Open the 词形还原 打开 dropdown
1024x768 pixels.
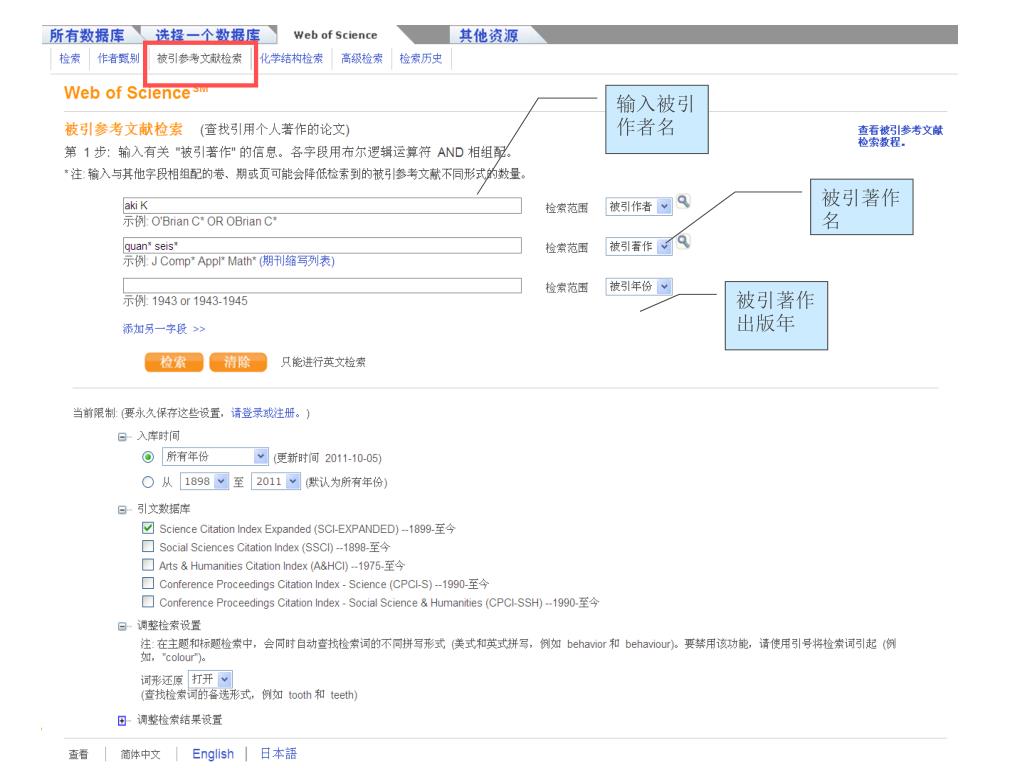click(210, 679)
